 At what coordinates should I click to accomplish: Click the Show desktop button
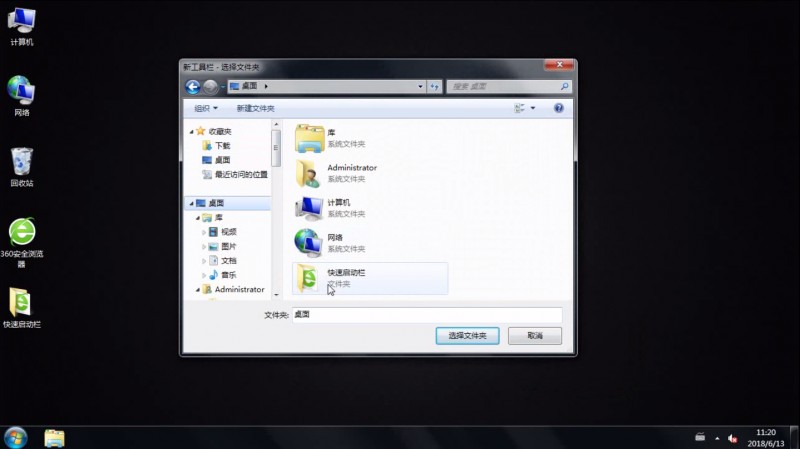click(x=794, y=438)
